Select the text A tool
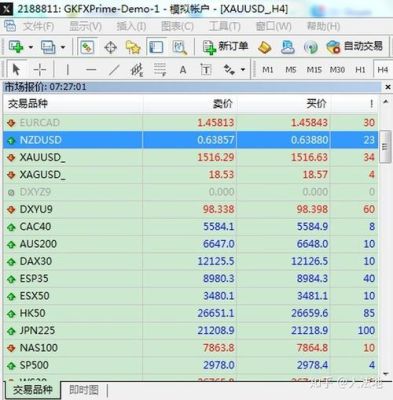The width and height of the screenshot is (393, 400). coord(183,70)
